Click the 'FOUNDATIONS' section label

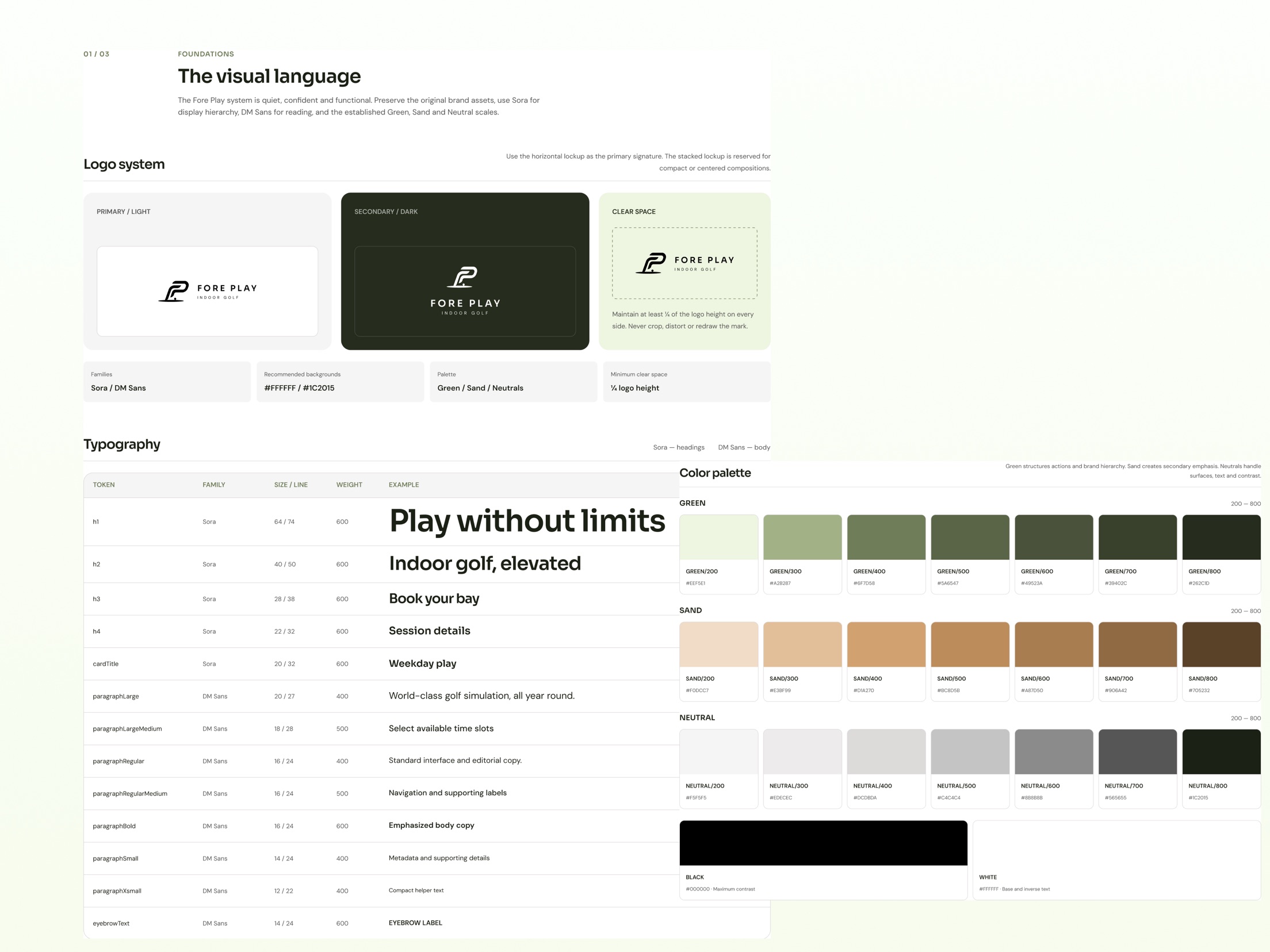[206, 54]
